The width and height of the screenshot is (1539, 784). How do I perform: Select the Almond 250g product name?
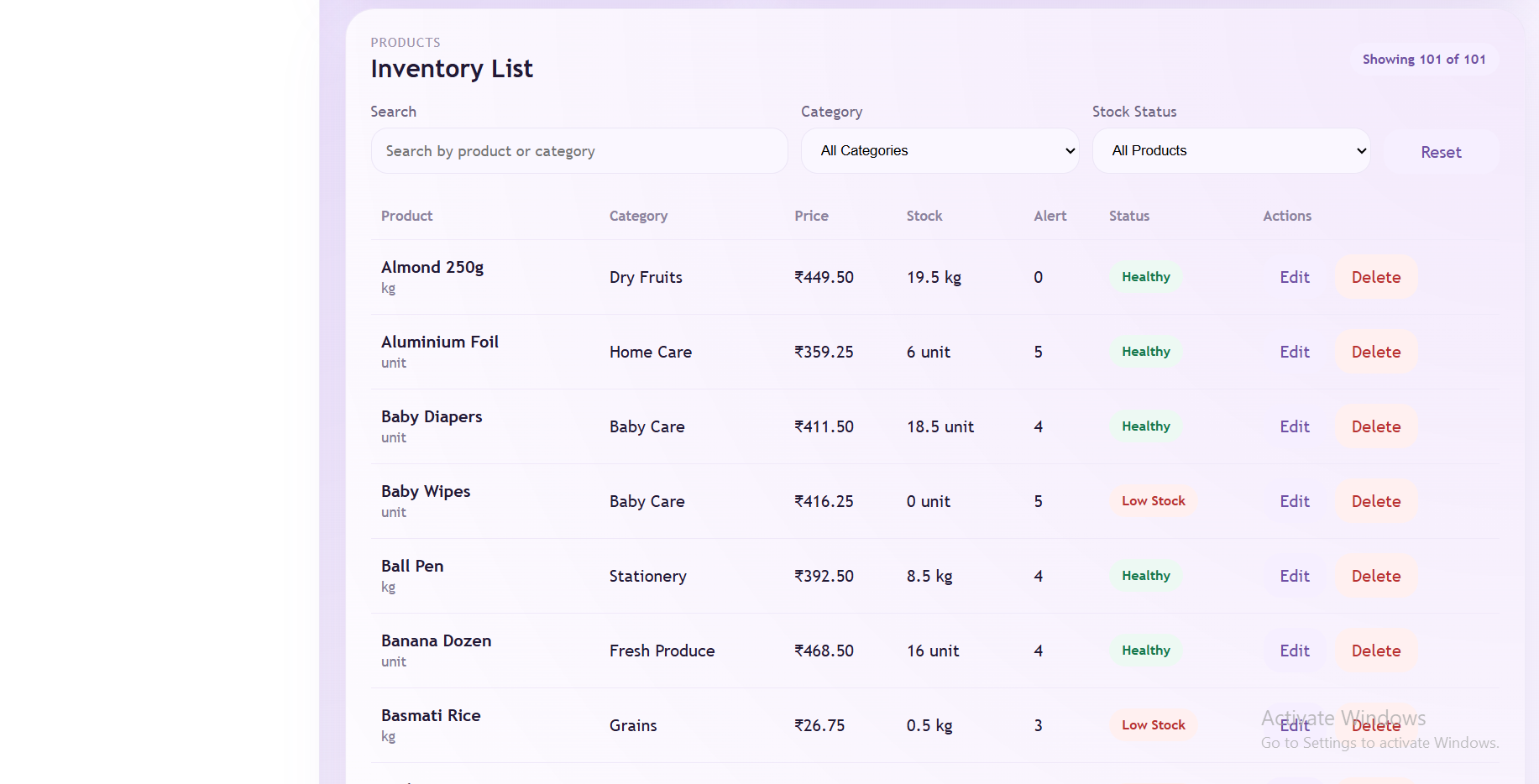[x=432, y=267]
